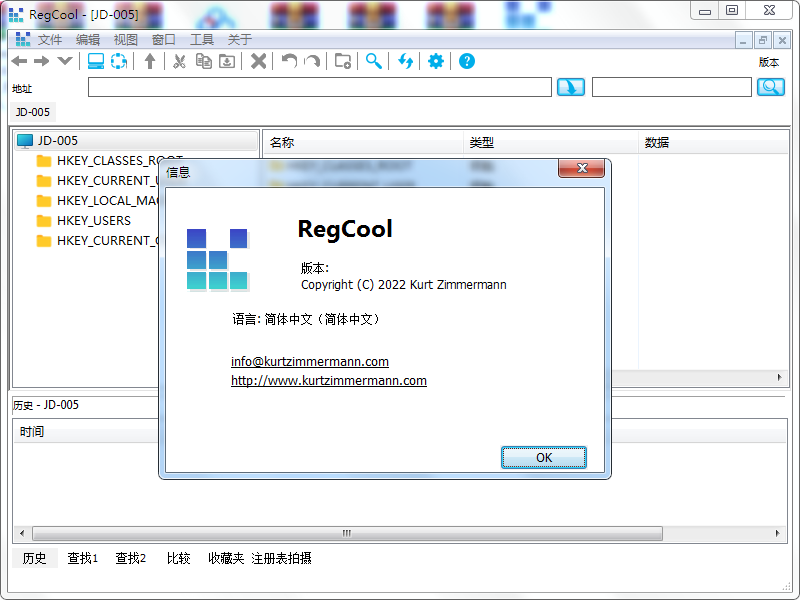Open the 关于 menu

tap(240, 40)
